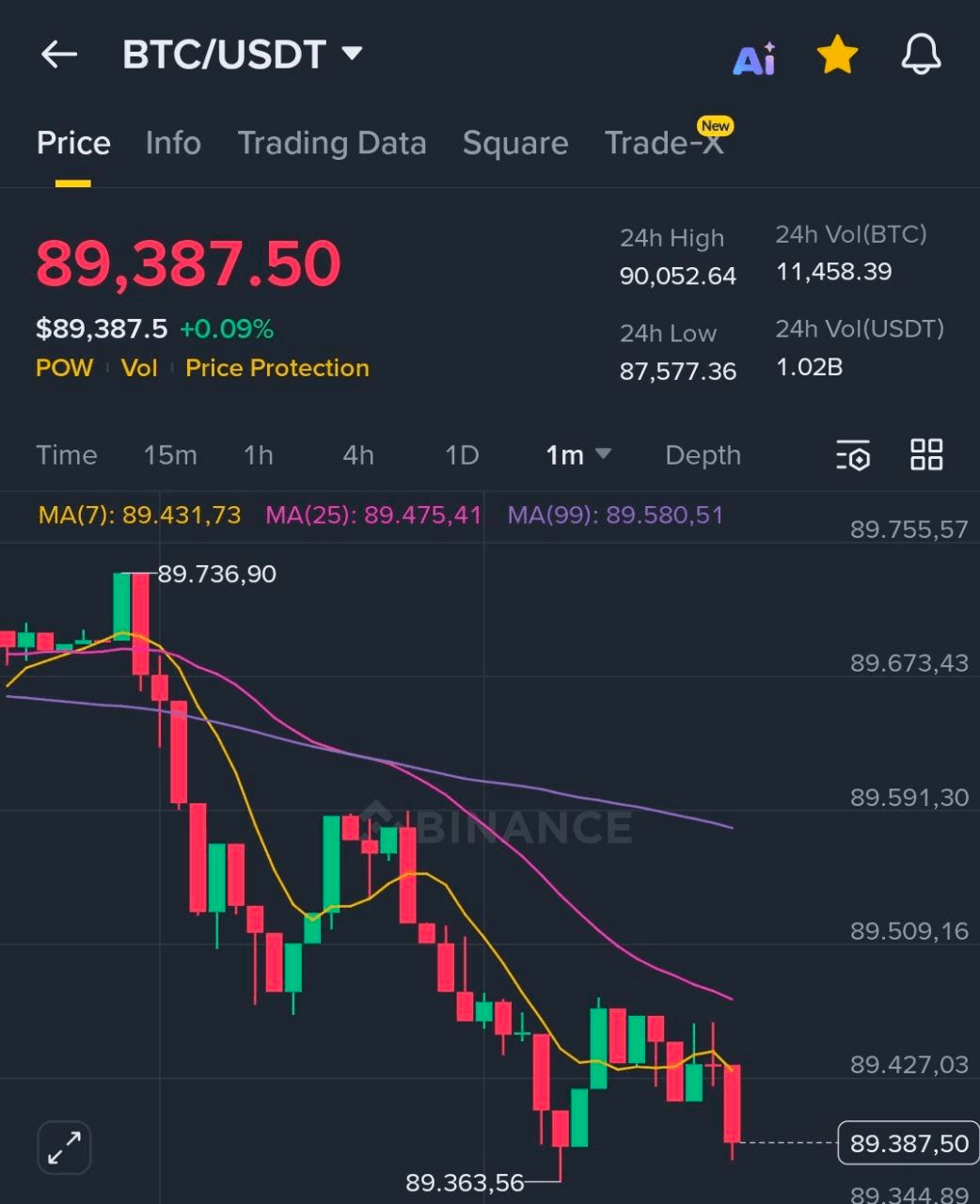The height and width of the screenshot is (1204, 980).
Task: Tap the MA(7) indicator label
Action: (139, 515)
